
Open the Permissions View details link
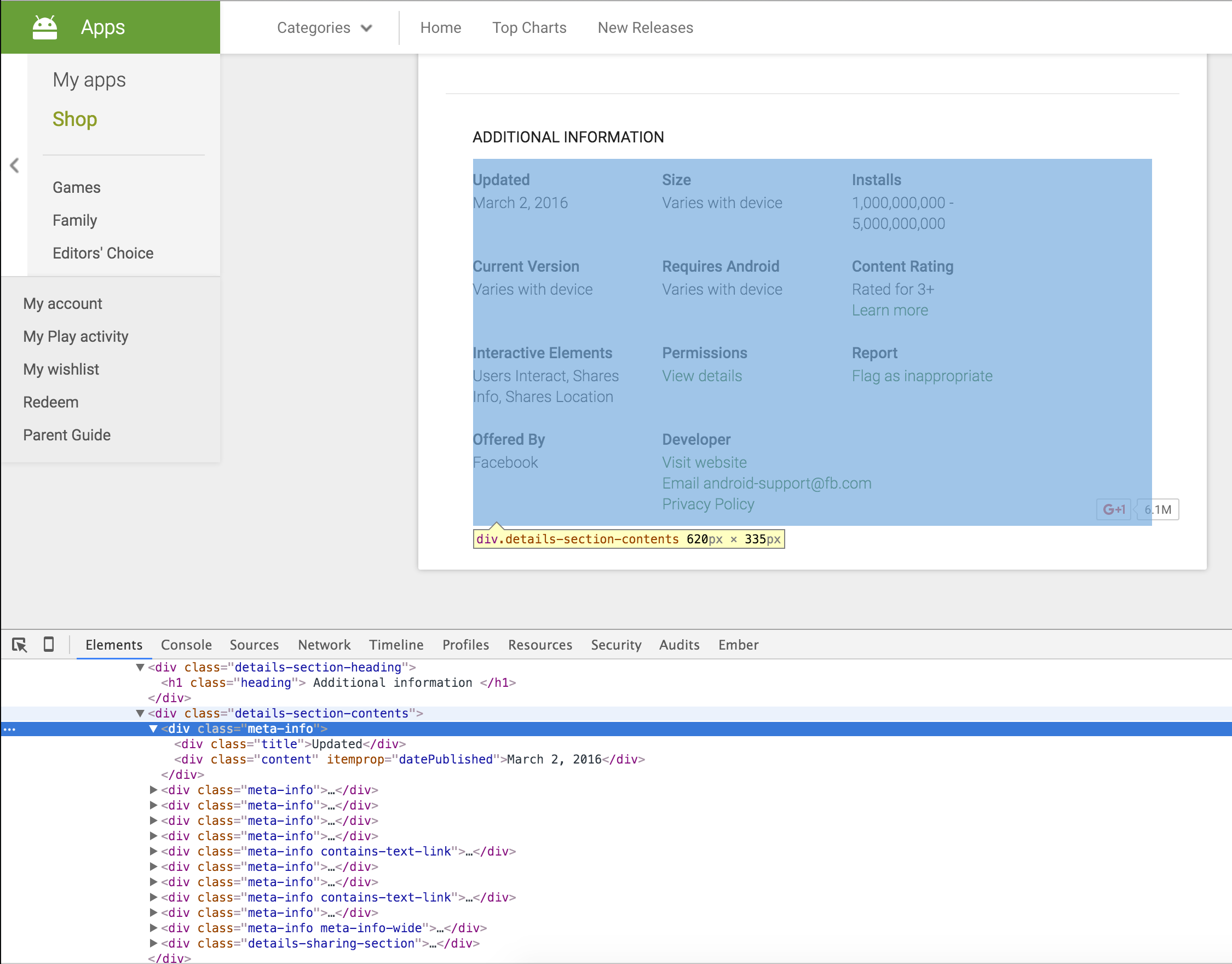tap(702, 376)
